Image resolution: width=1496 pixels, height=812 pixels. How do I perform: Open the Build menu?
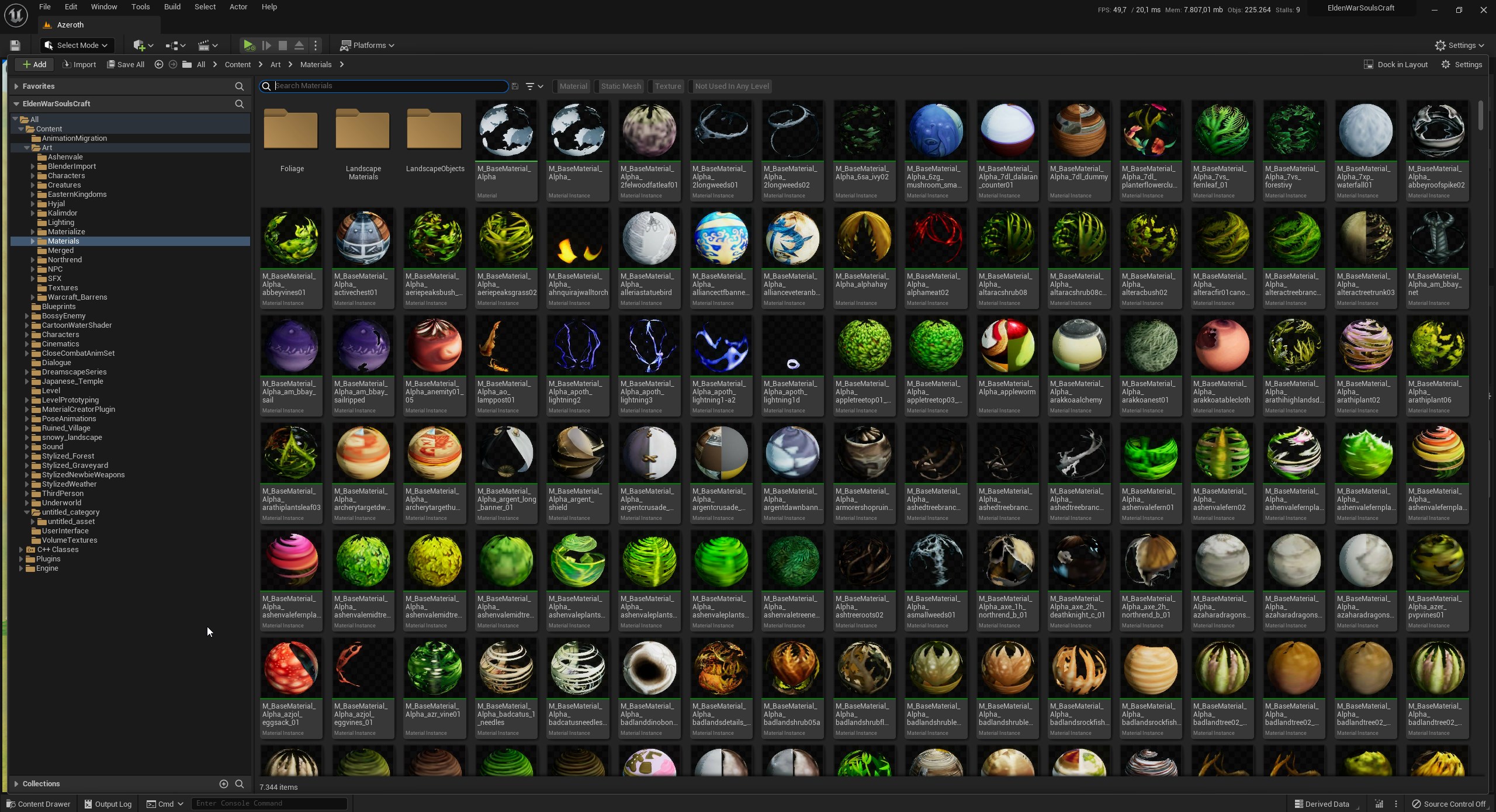(172, 7)
